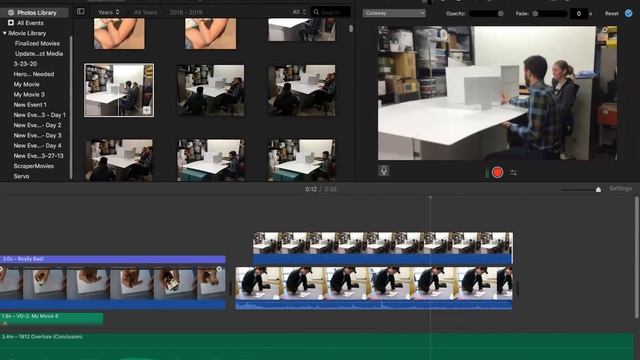Screen dimensions: 640x360
Task: Select the 3-23-20 event
Action: tap(25, 64)
